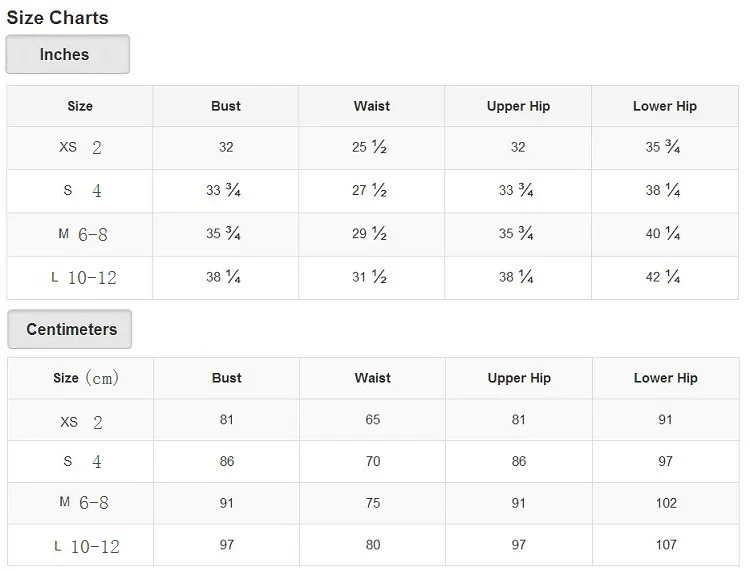Select XS 2 size cell in inches table
Image resolution: width=750 pixels, height=571 pixels.
pos(80,148)
